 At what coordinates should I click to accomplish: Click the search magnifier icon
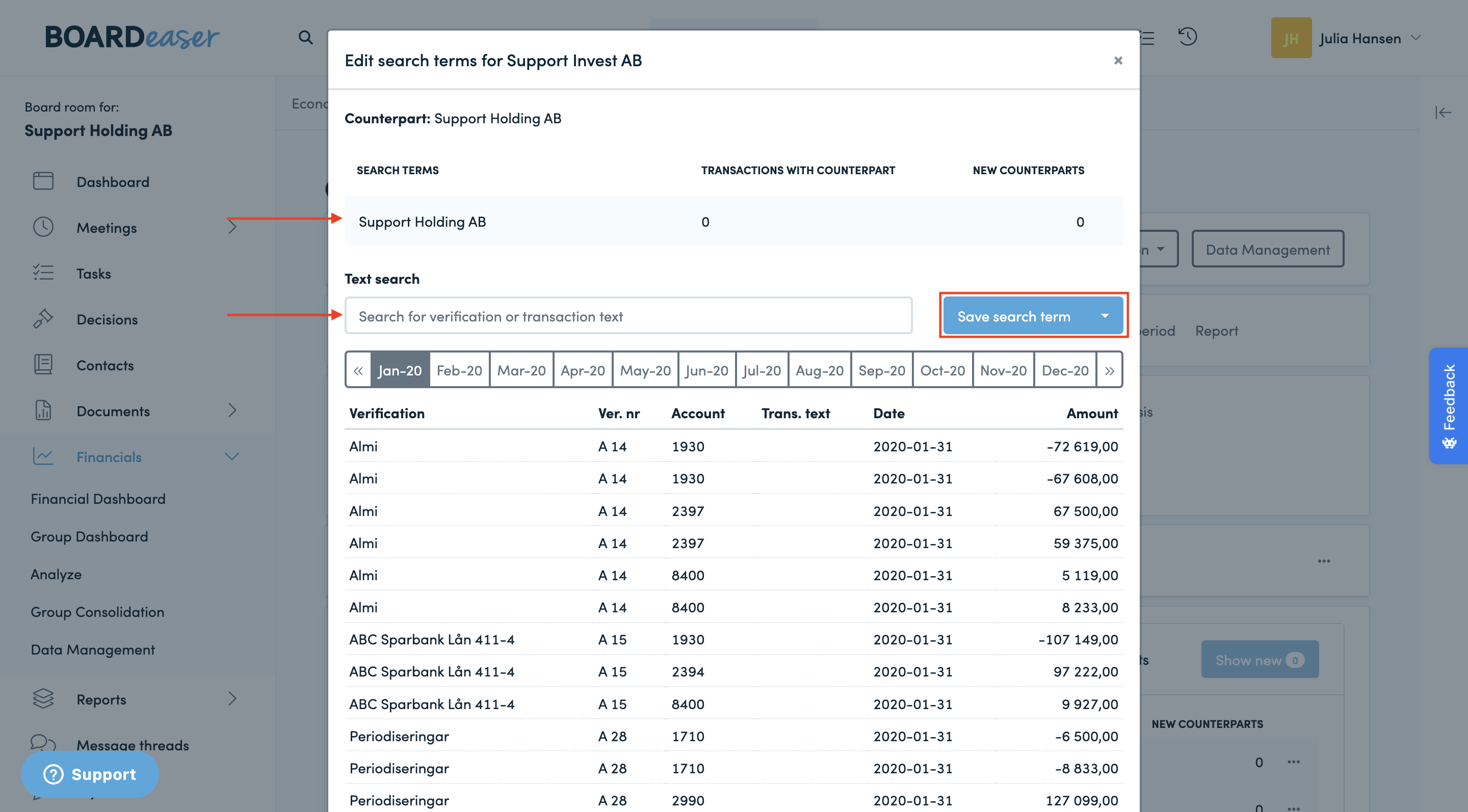point(305,38)
